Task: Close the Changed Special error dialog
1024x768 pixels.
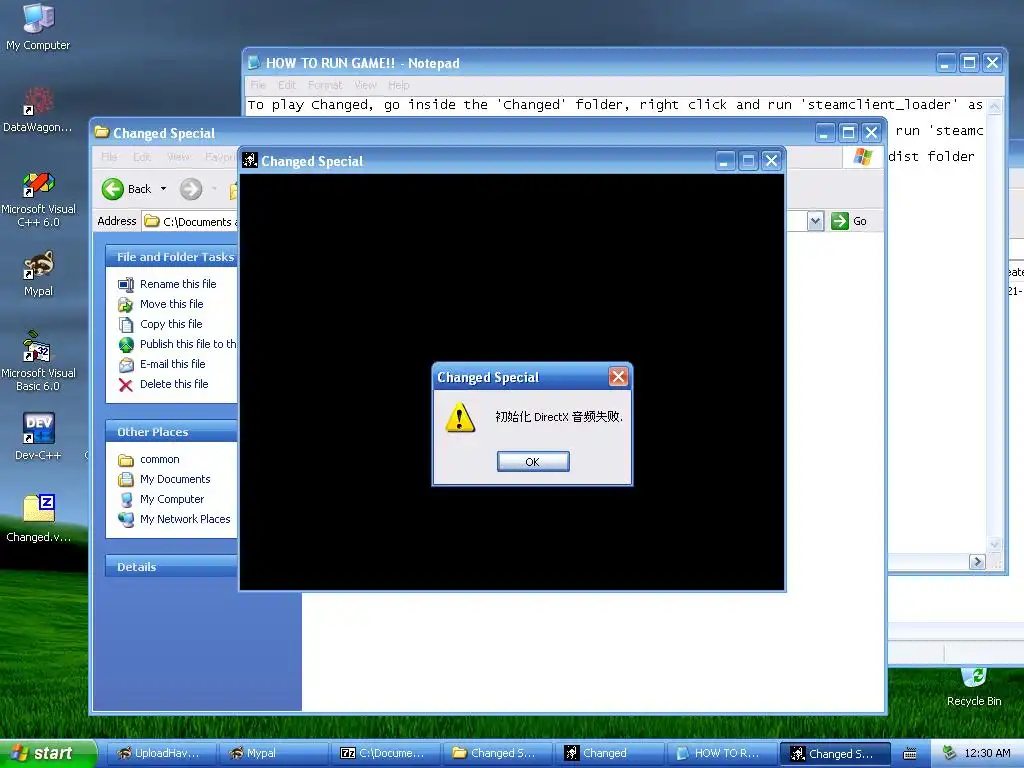Action: (x=618, y=376)
